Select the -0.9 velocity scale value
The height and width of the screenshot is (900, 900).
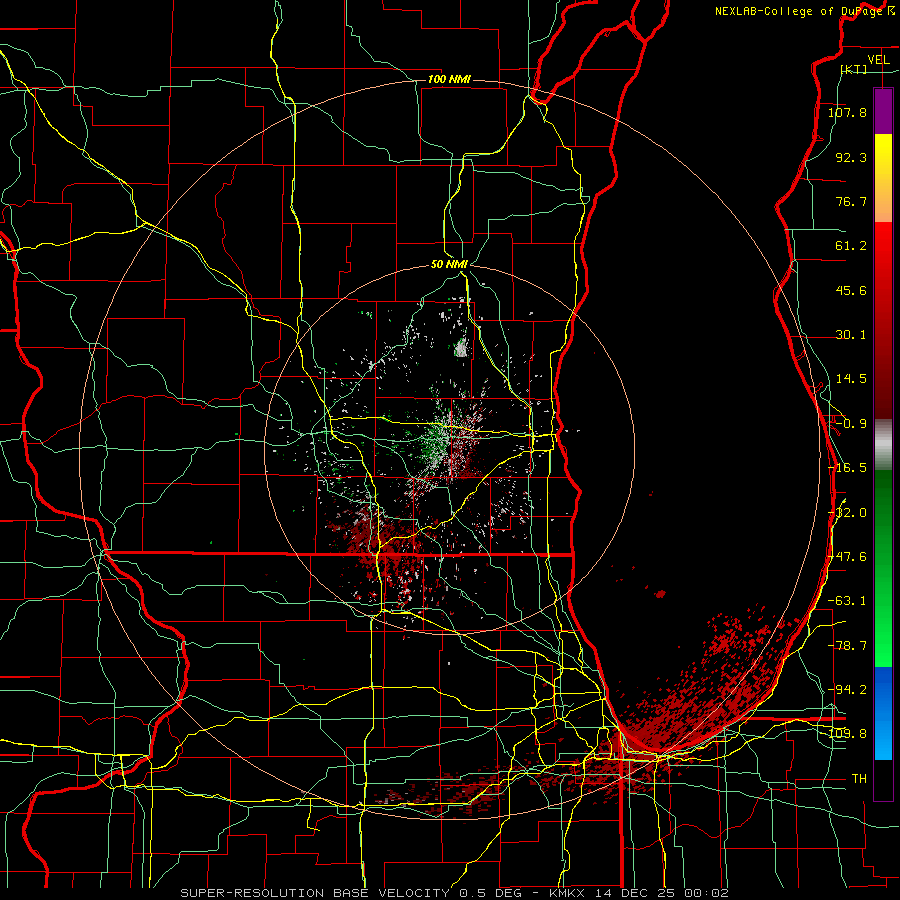coord(851,424)
